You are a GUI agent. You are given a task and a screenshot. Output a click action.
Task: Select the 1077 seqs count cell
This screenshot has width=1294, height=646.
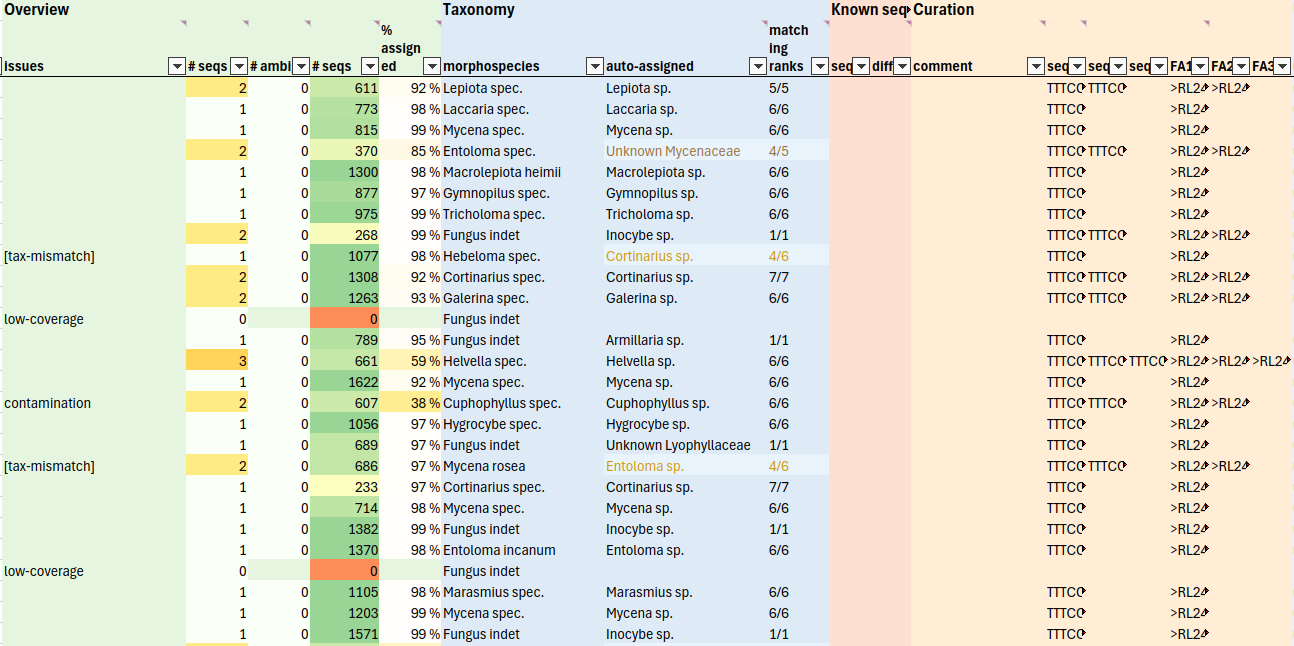coord(344,256)
